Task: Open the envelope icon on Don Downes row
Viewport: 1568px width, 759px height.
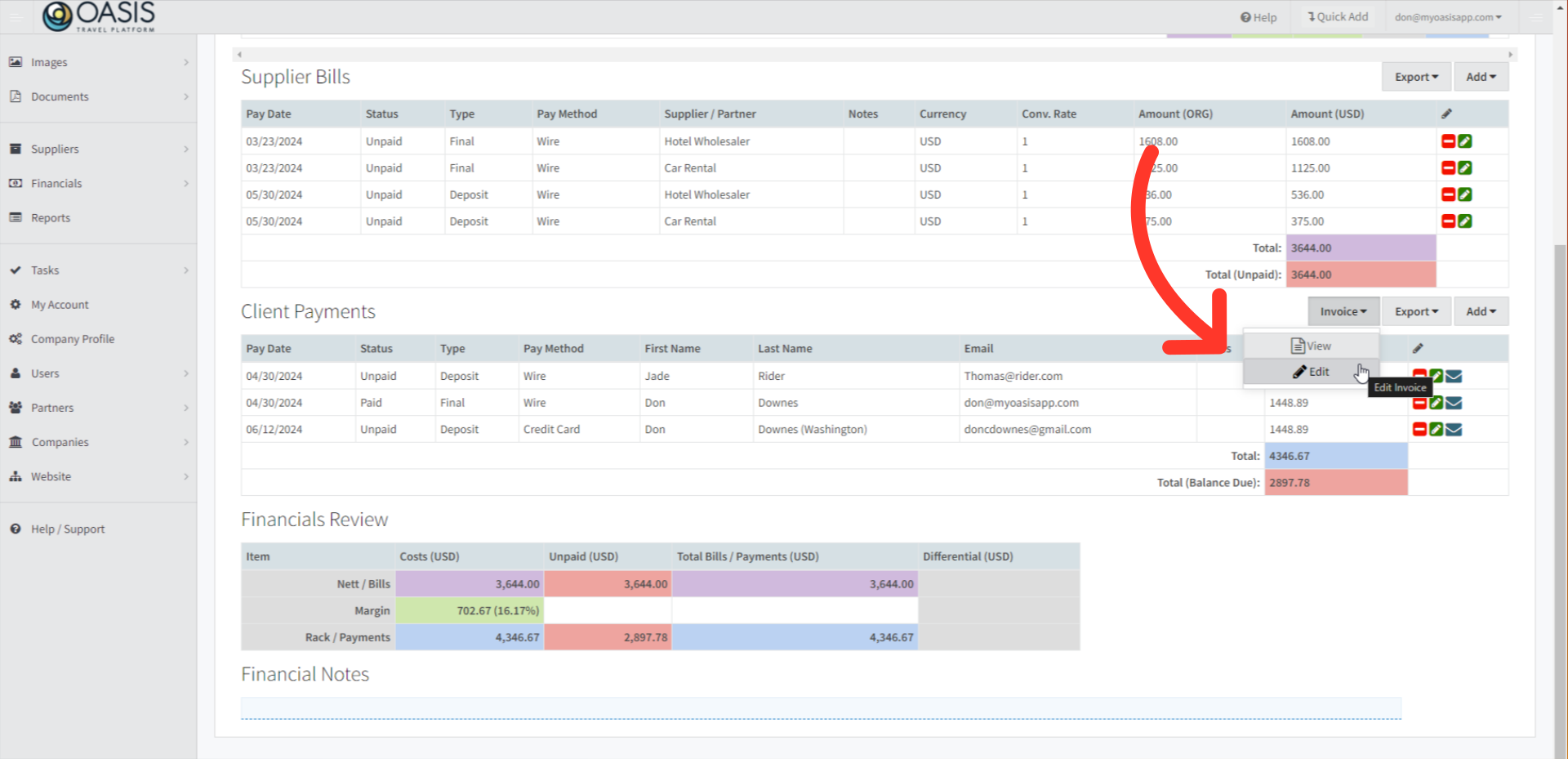Action: tap(1453, 402)
